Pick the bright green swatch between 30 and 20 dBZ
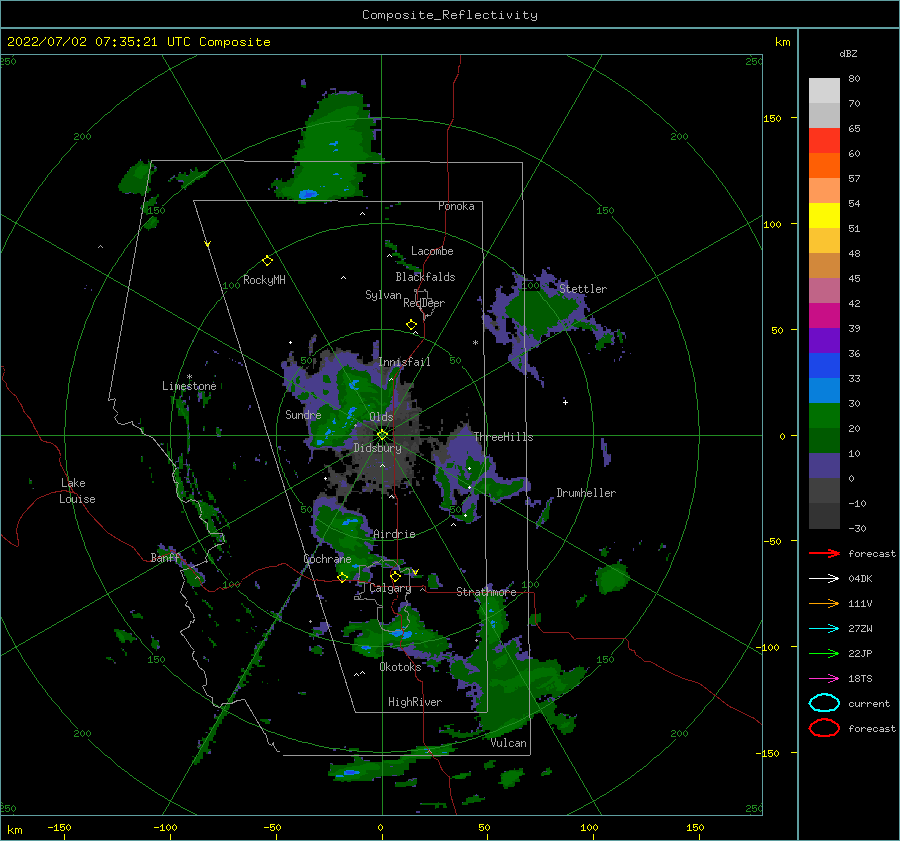The height and width of the screenshot is (841, 900). tap(824, 416)
